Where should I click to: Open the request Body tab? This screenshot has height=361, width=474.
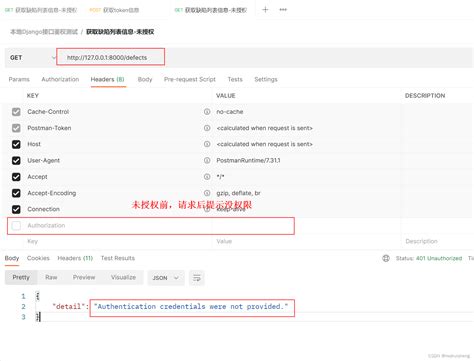145,79
